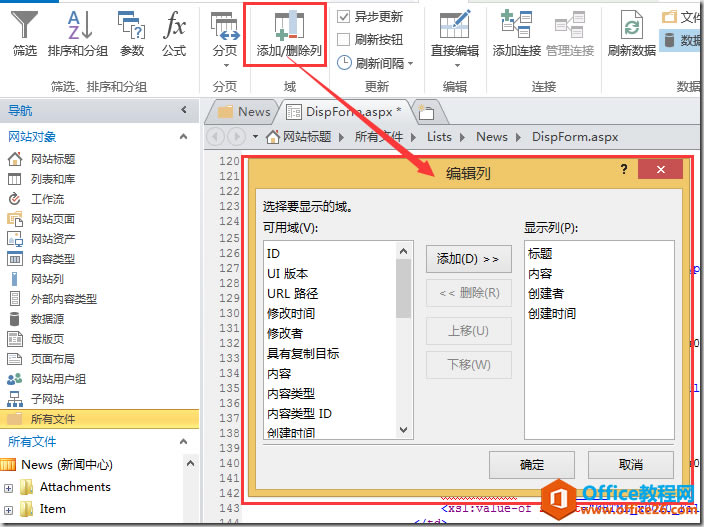The image size is (704, 527).
Task: Open the 公式 formula tool
Action: (174, 34)
